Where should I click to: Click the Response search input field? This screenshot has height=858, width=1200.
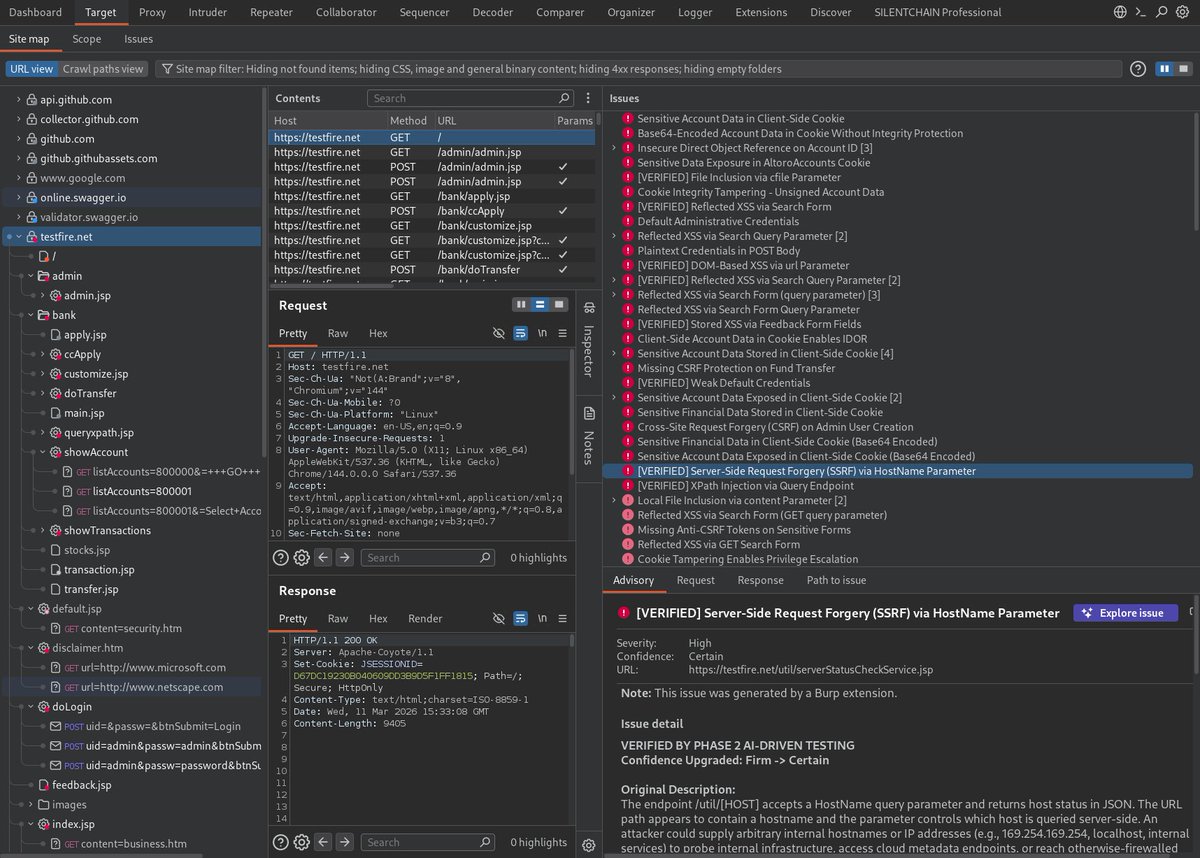pos(427,843)
